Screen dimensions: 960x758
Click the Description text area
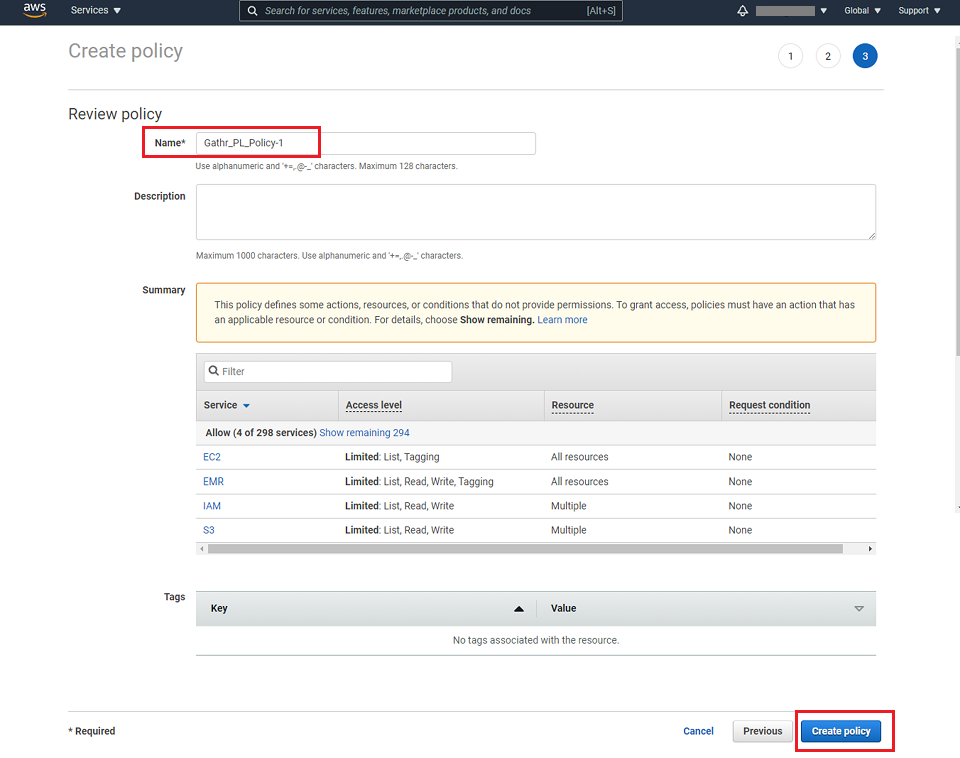pyautogui.click(x=535, y=211)
